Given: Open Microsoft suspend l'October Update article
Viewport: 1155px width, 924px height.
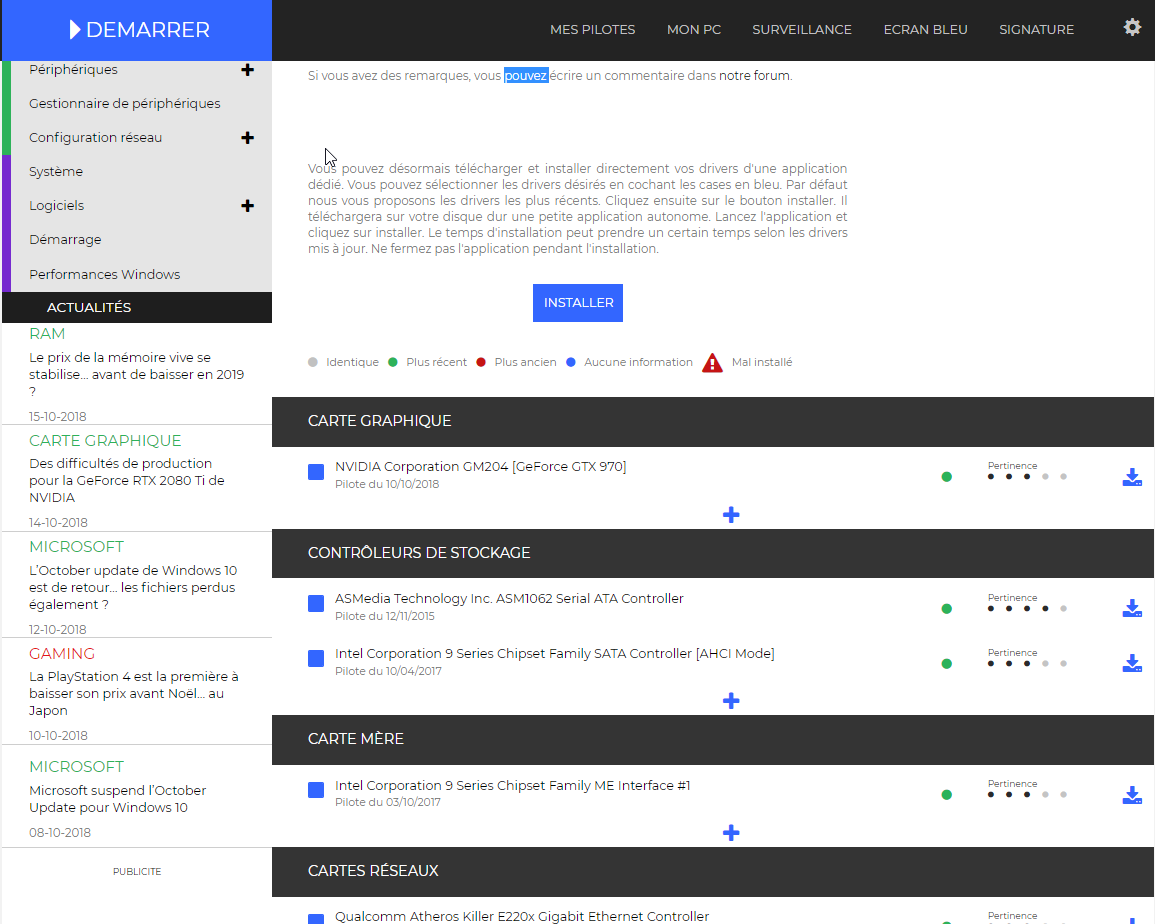Looking at the screenshot, I should [x=118, y=799].
